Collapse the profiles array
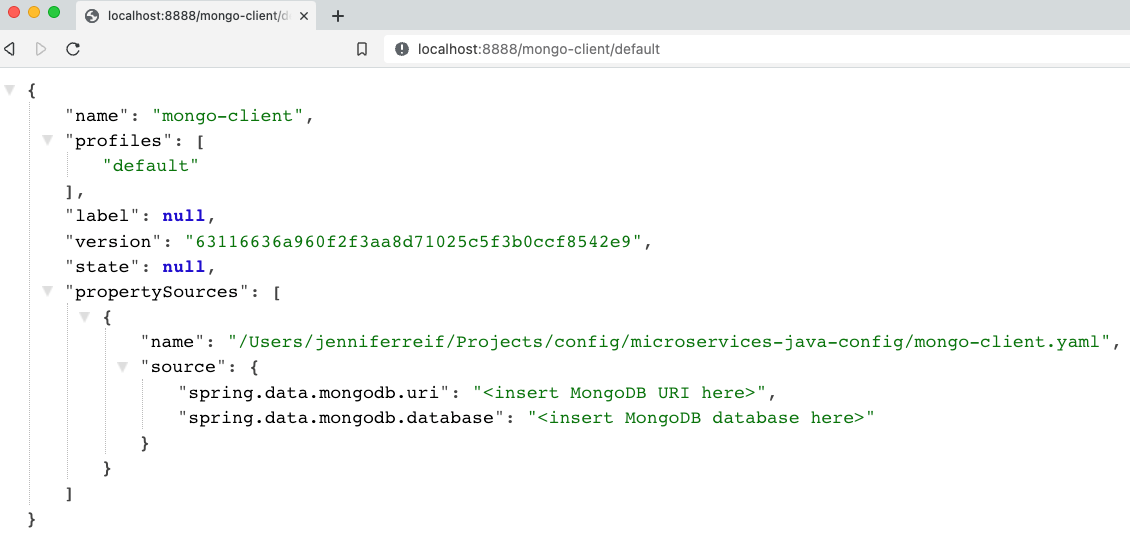 click(48, 140)
